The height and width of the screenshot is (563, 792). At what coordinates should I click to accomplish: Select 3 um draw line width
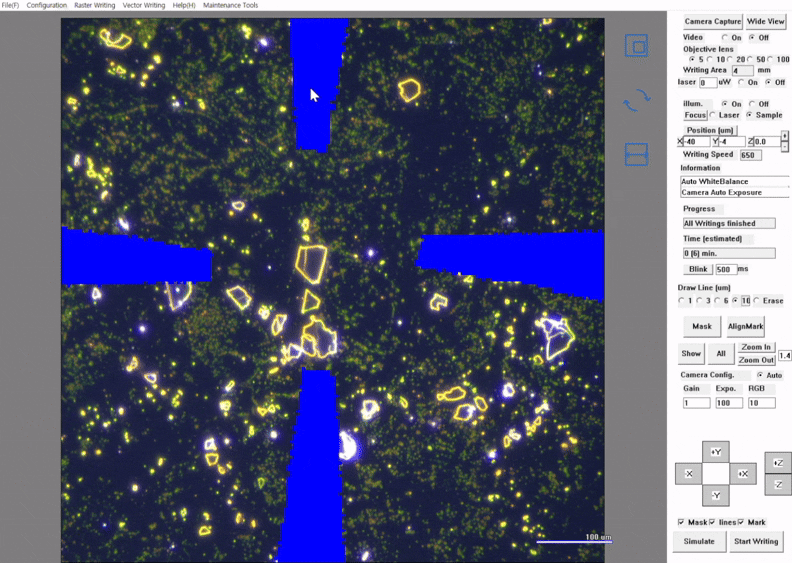(700, 301)
